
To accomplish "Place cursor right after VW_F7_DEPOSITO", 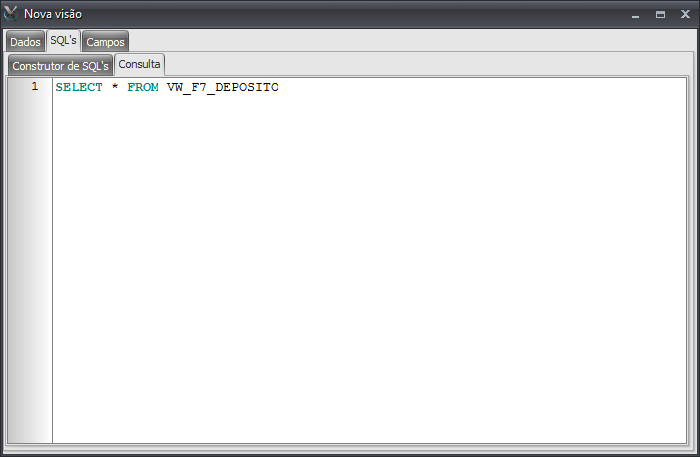I will pyautogui.click(x=281, y=88).
